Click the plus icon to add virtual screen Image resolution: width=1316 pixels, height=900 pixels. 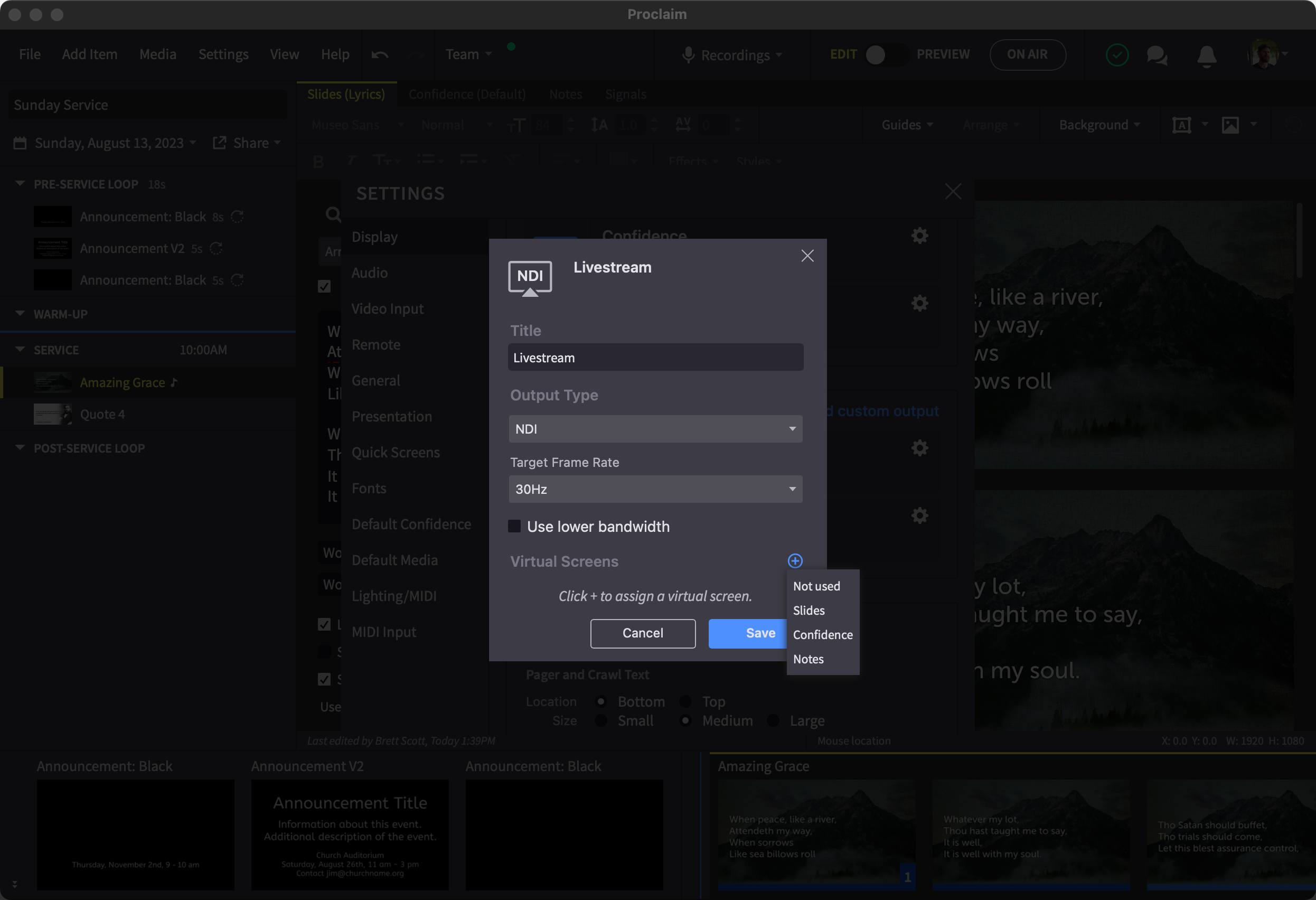pos(795,561)
